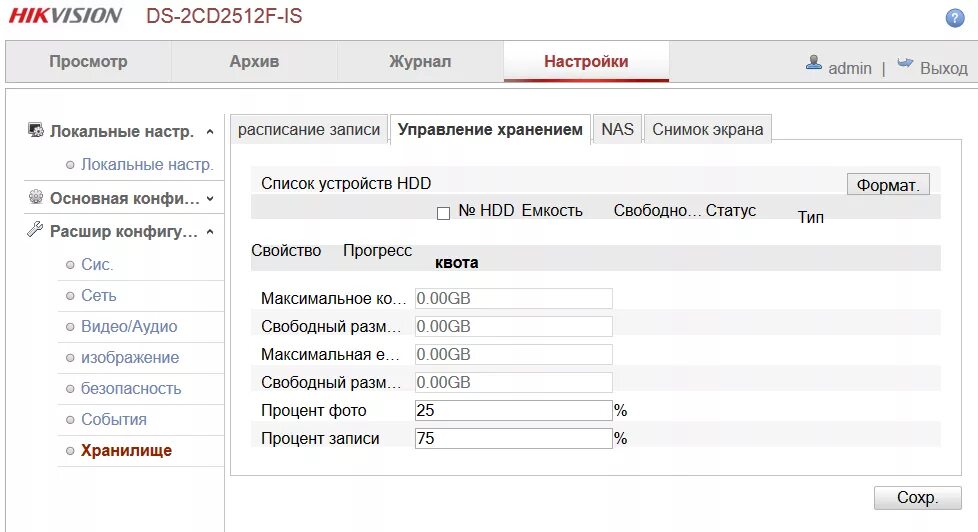The image size is (978, 532).
Task: Open the Архив tab
Action: (x=254, y=62)
